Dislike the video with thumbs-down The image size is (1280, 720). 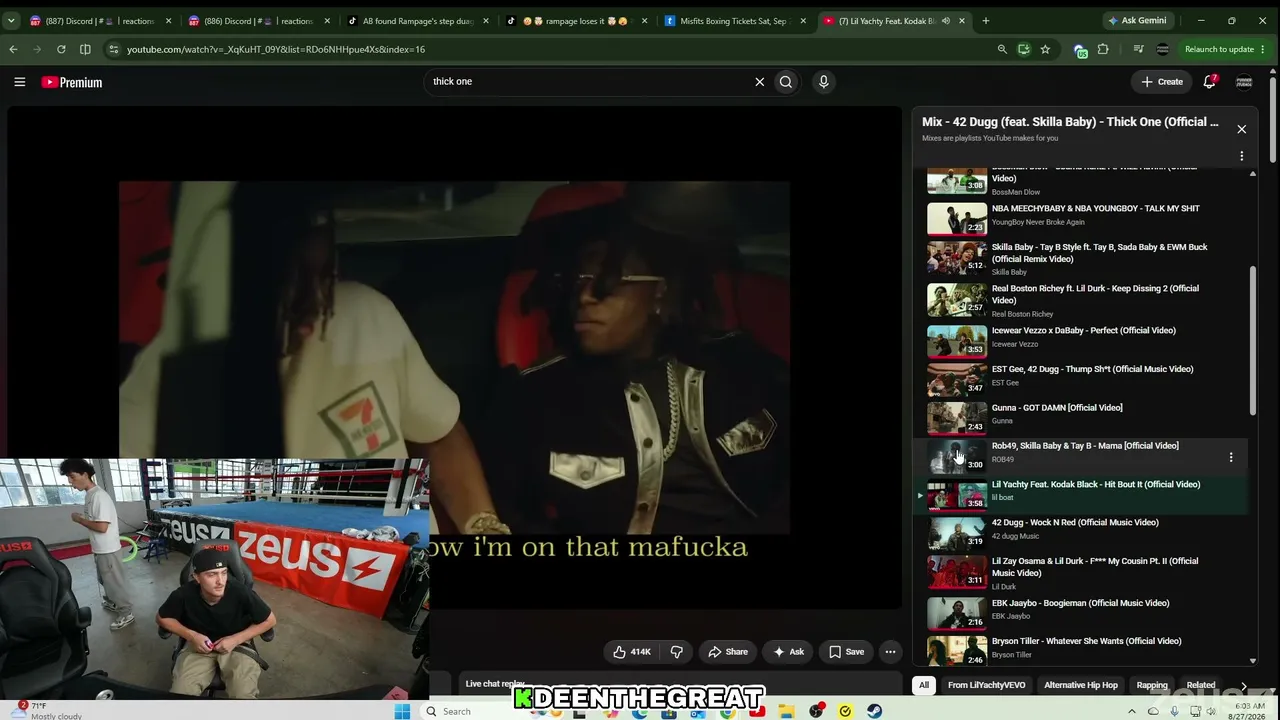pyautogui.click(x=677, y=652)
